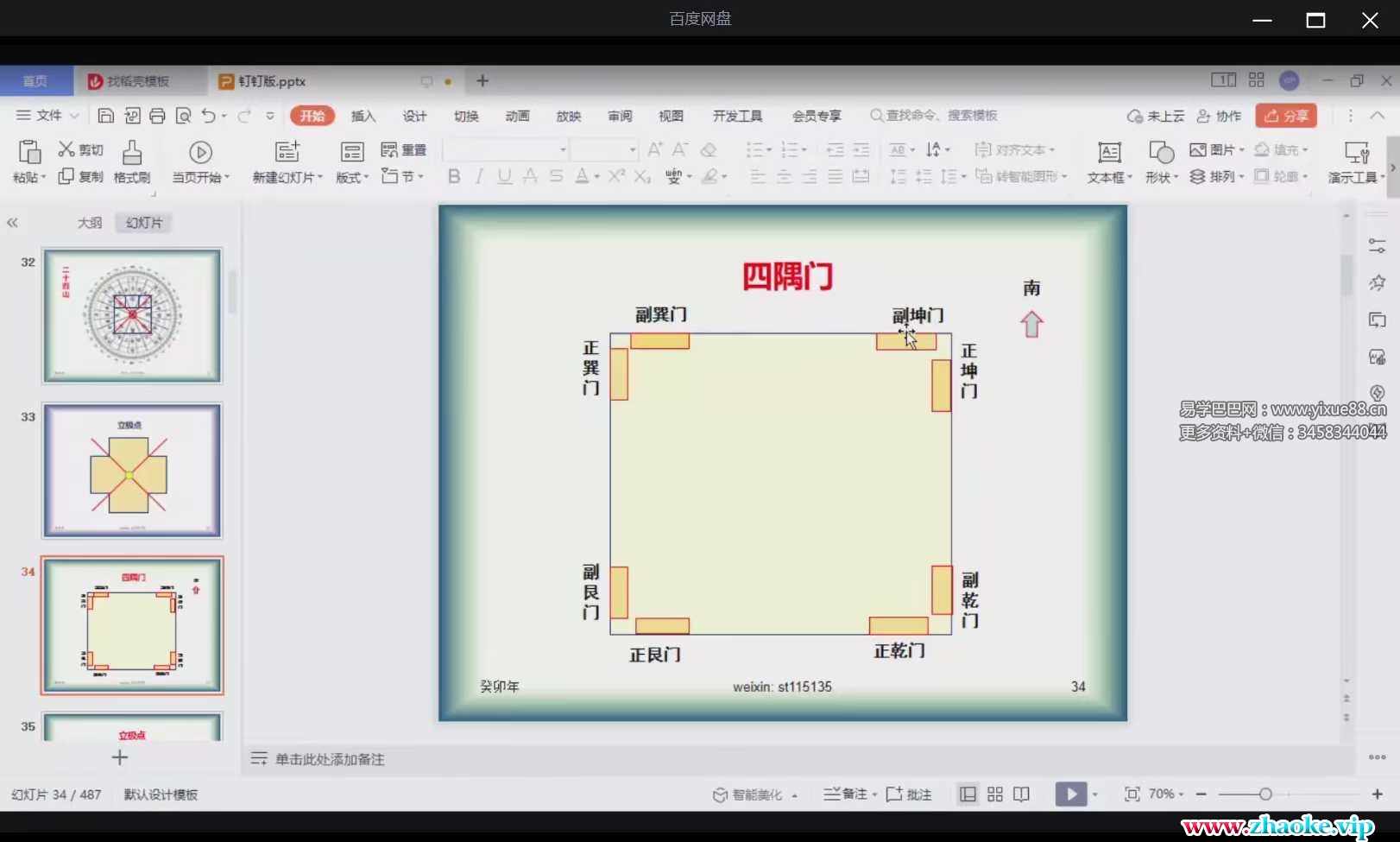Toggle normal view in status bar

pyautogui.click(x=968, y=795)
